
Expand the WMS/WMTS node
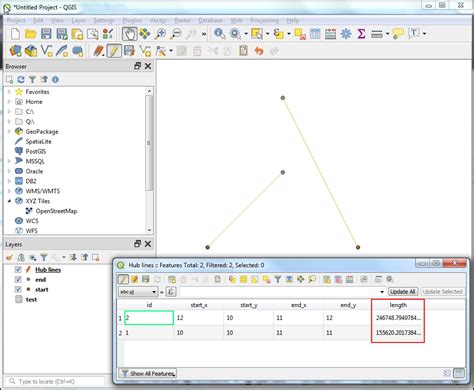9,191
